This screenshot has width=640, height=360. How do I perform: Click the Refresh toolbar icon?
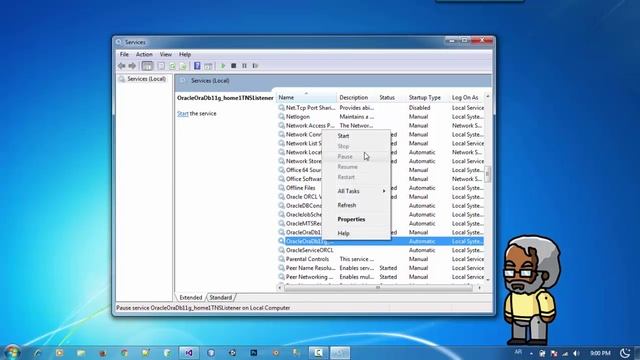tap(172, 66)
